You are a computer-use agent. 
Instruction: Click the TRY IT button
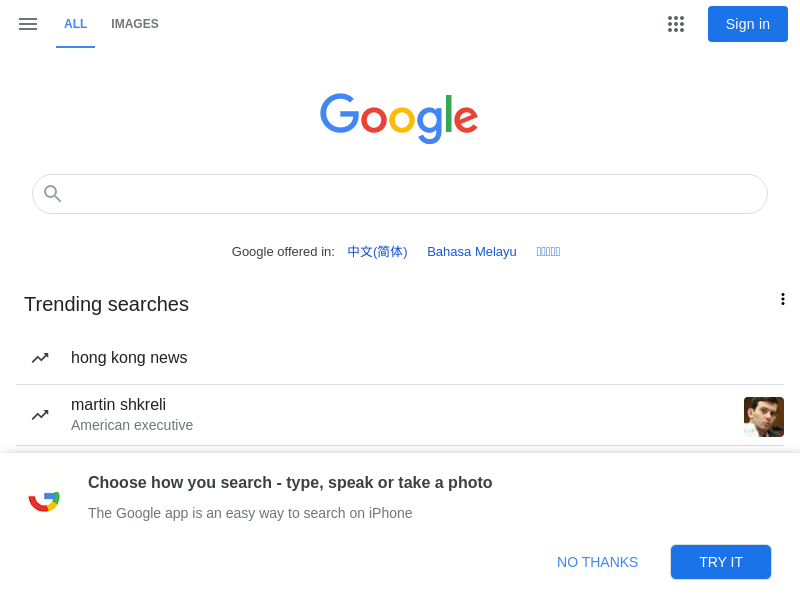tap(720, 562)
